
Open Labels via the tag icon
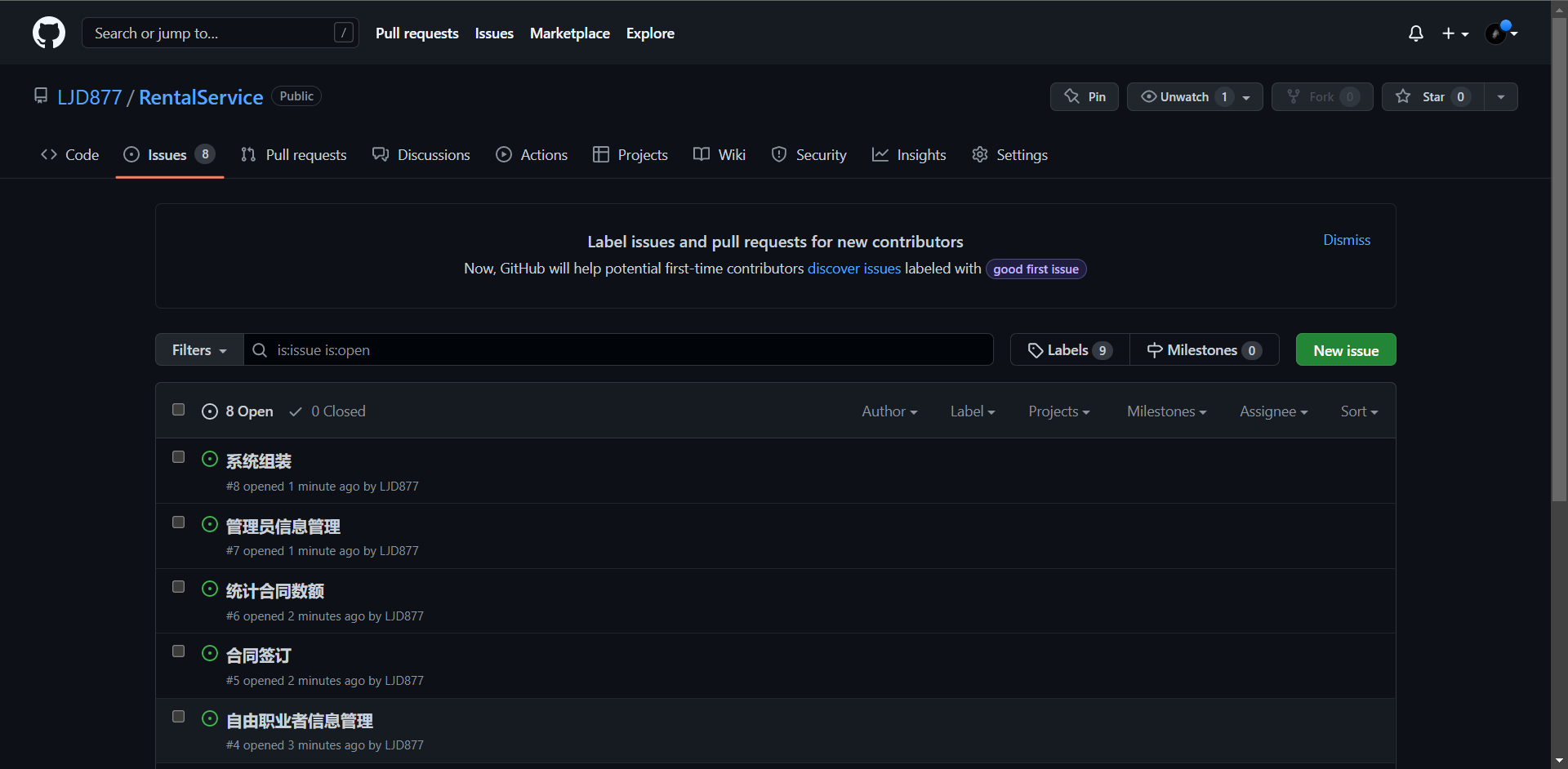(1036, 350)
